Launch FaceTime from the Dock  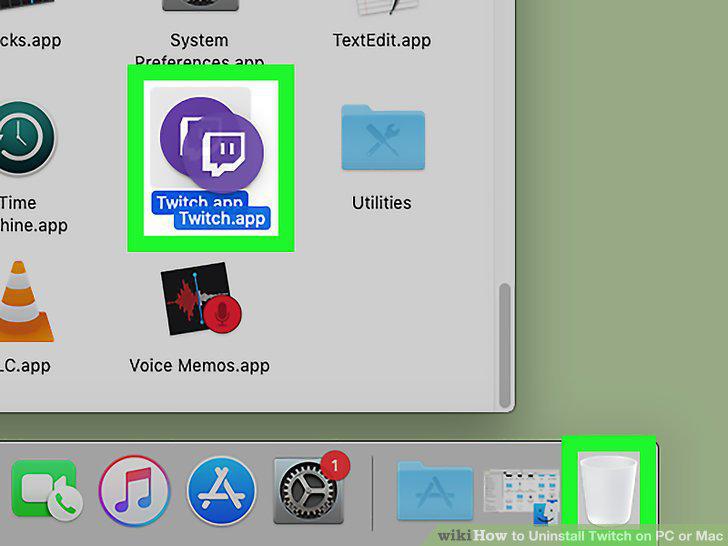(x=46, y=489)
